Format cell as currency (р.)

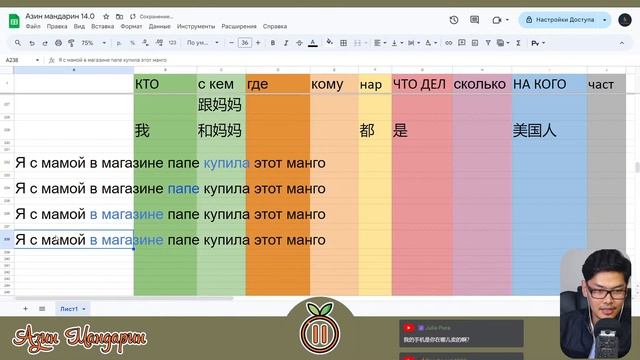(x=119, y=43)
